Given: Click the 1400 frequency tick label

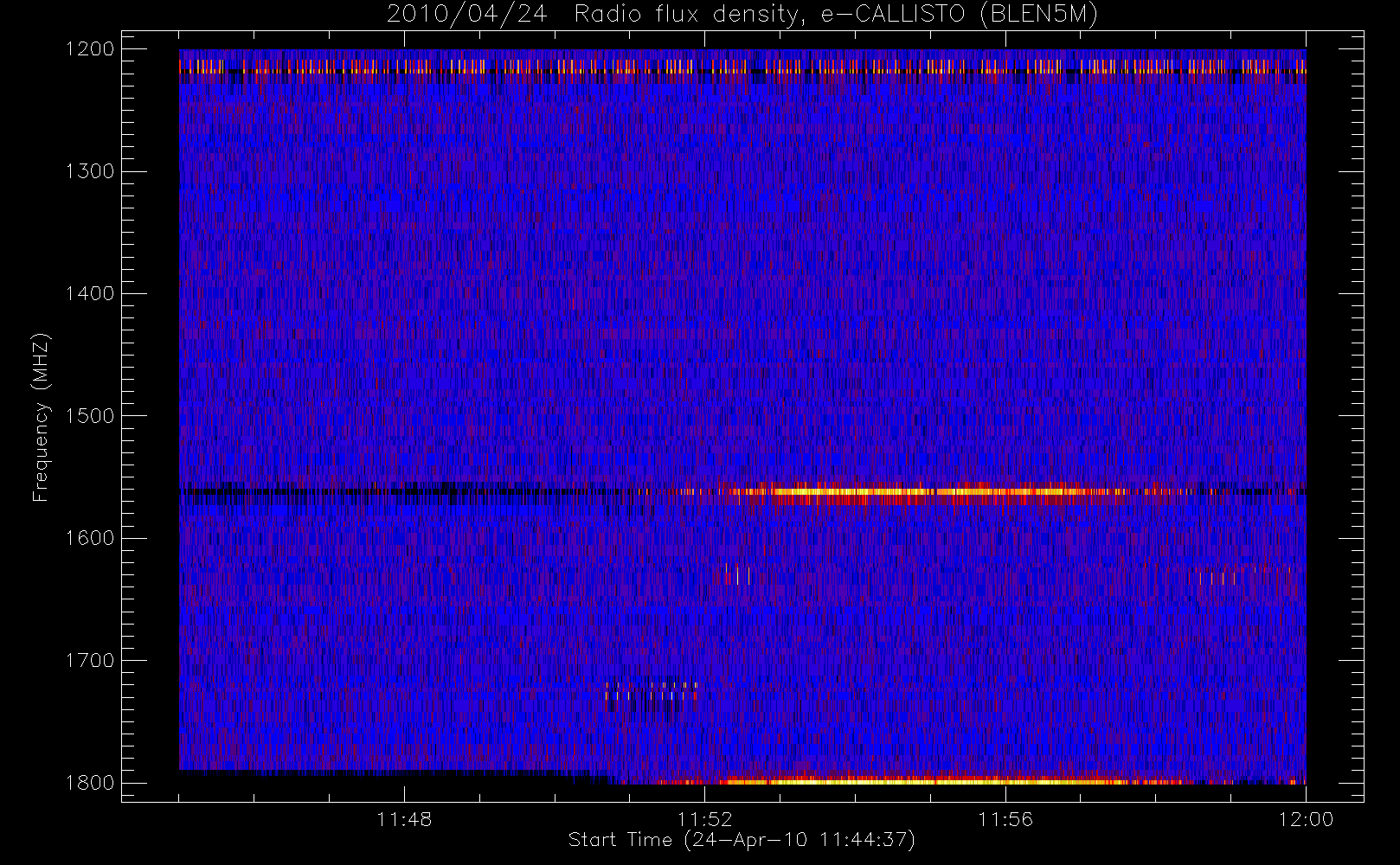Looking at the screenshot, I should click(x=90, y=293).
